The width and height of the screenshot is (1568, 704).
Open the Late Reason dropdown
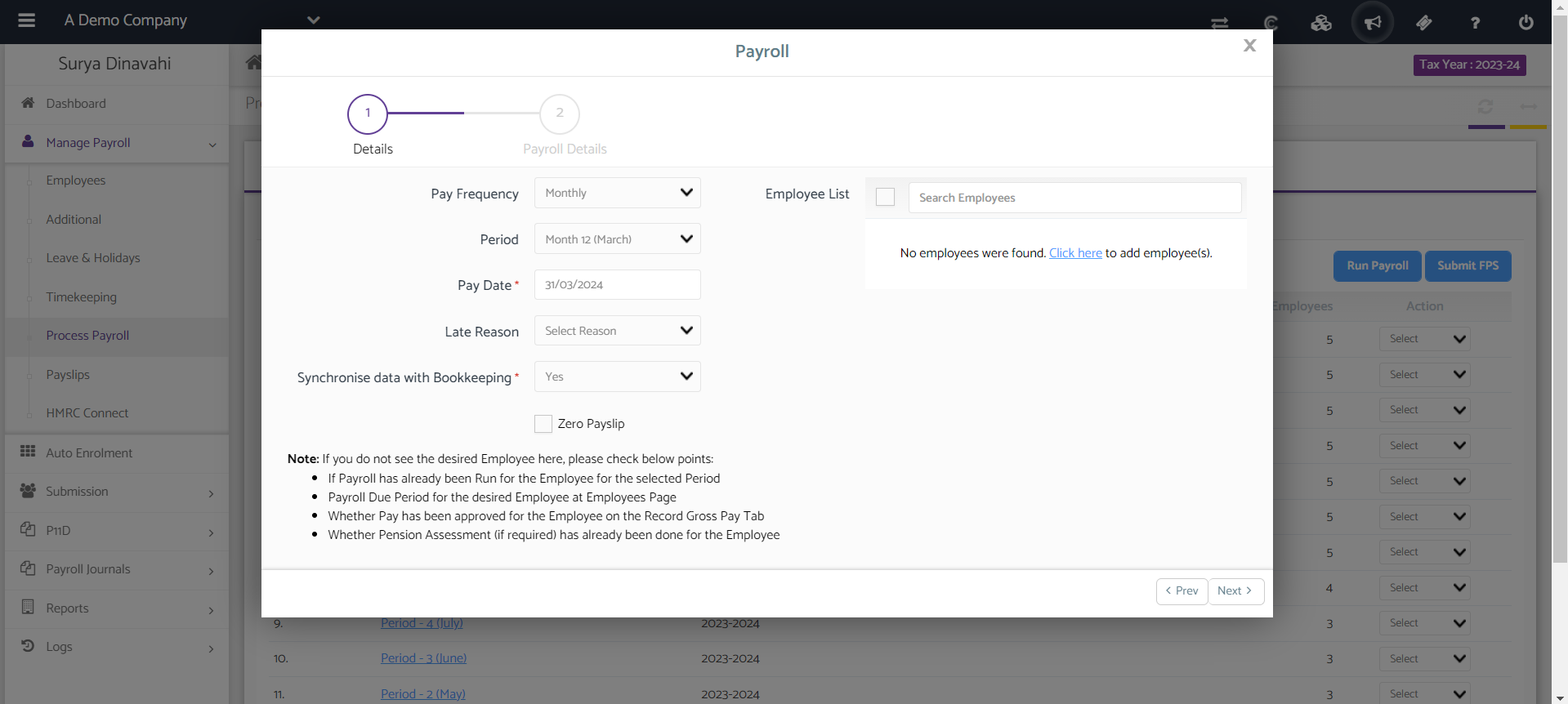617,331
